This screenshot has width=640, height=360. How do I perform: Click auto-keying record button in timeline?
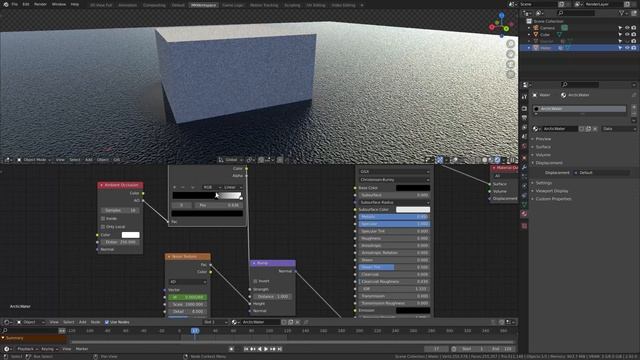231,349
